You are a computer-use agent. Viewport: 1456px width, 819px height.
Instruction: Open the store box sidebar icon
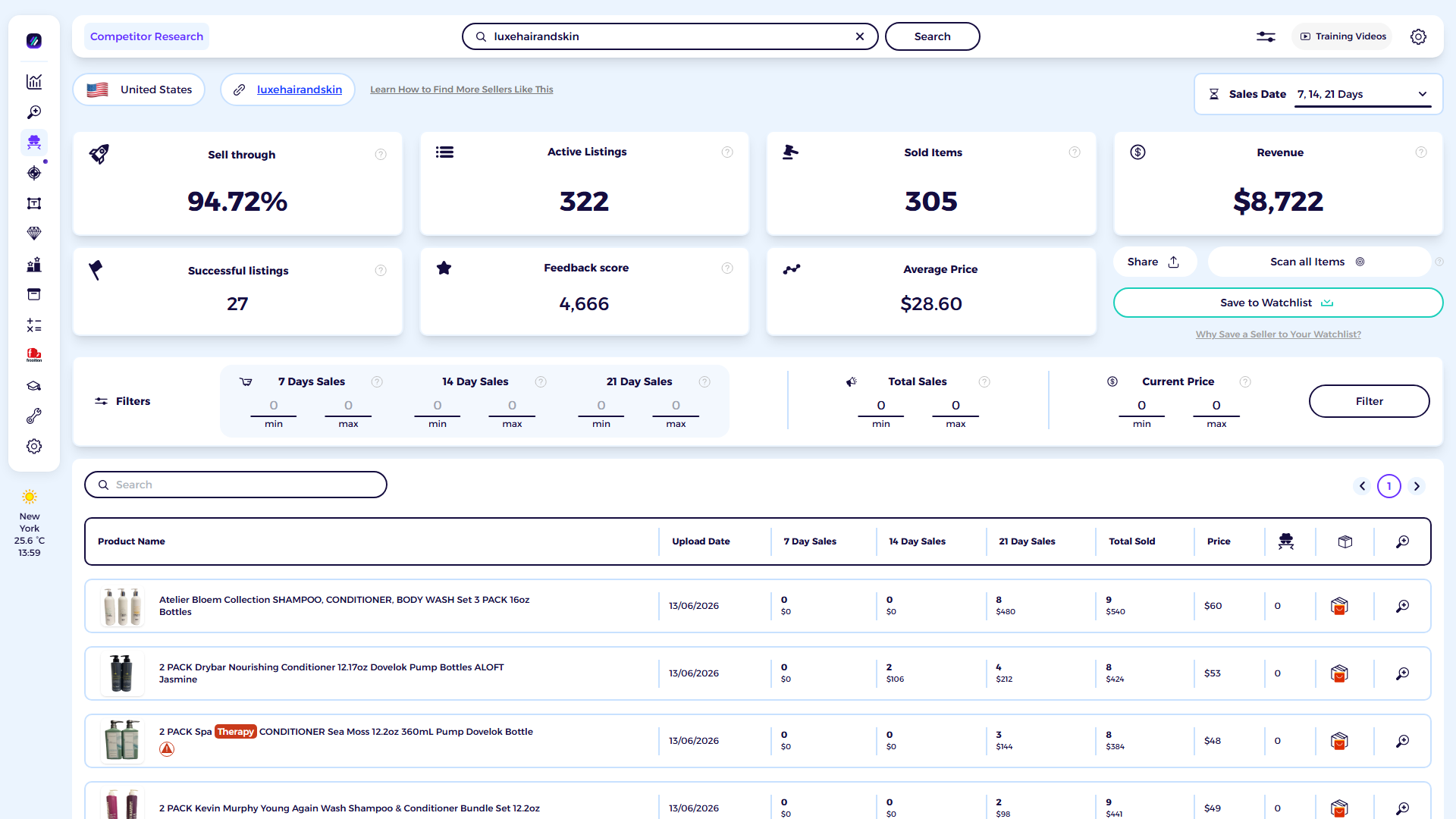point(34,294)
